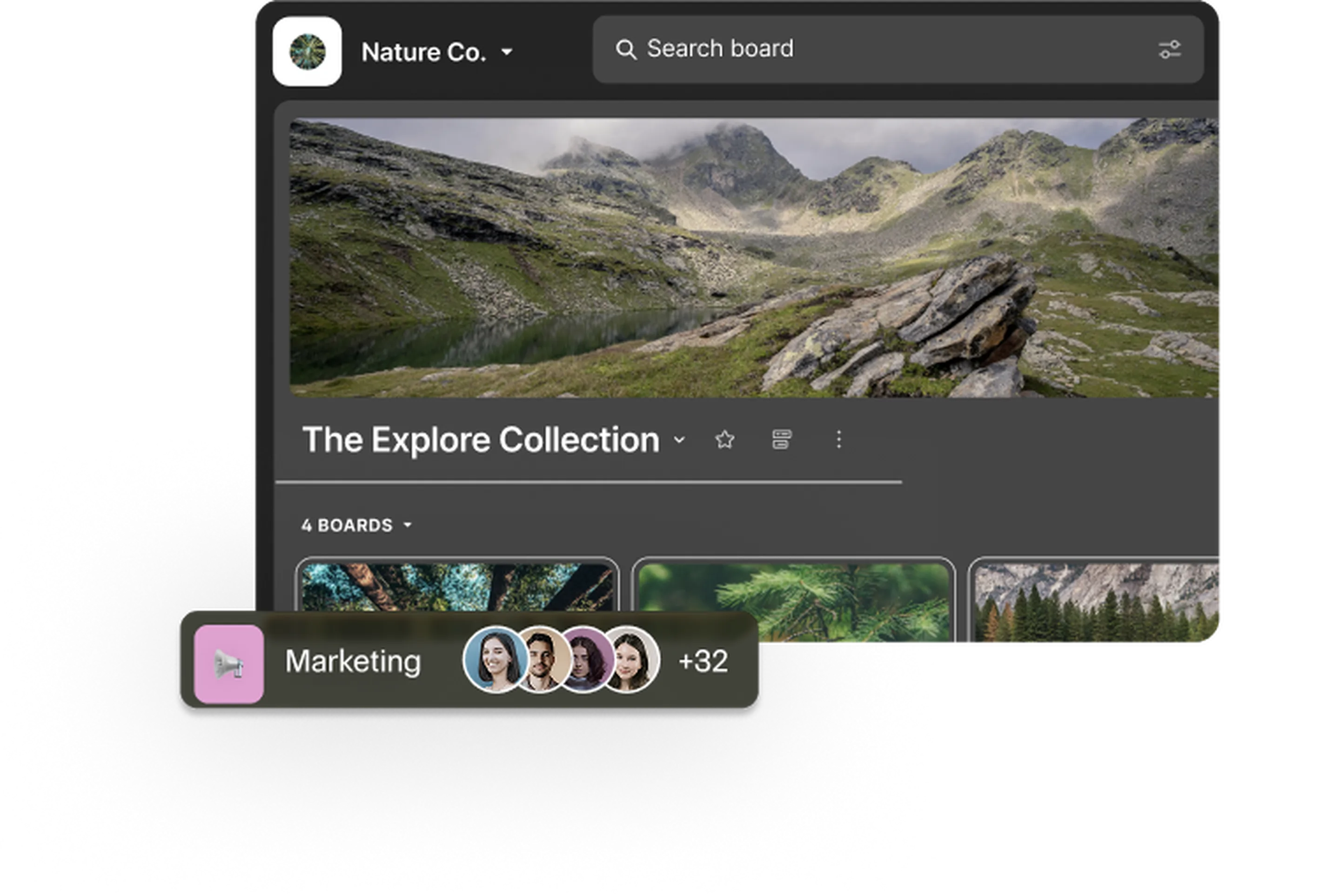1340x896 pixels.
Task: Click the search magnifier icon
Action: pyautogui.click(x=625, y=50)
